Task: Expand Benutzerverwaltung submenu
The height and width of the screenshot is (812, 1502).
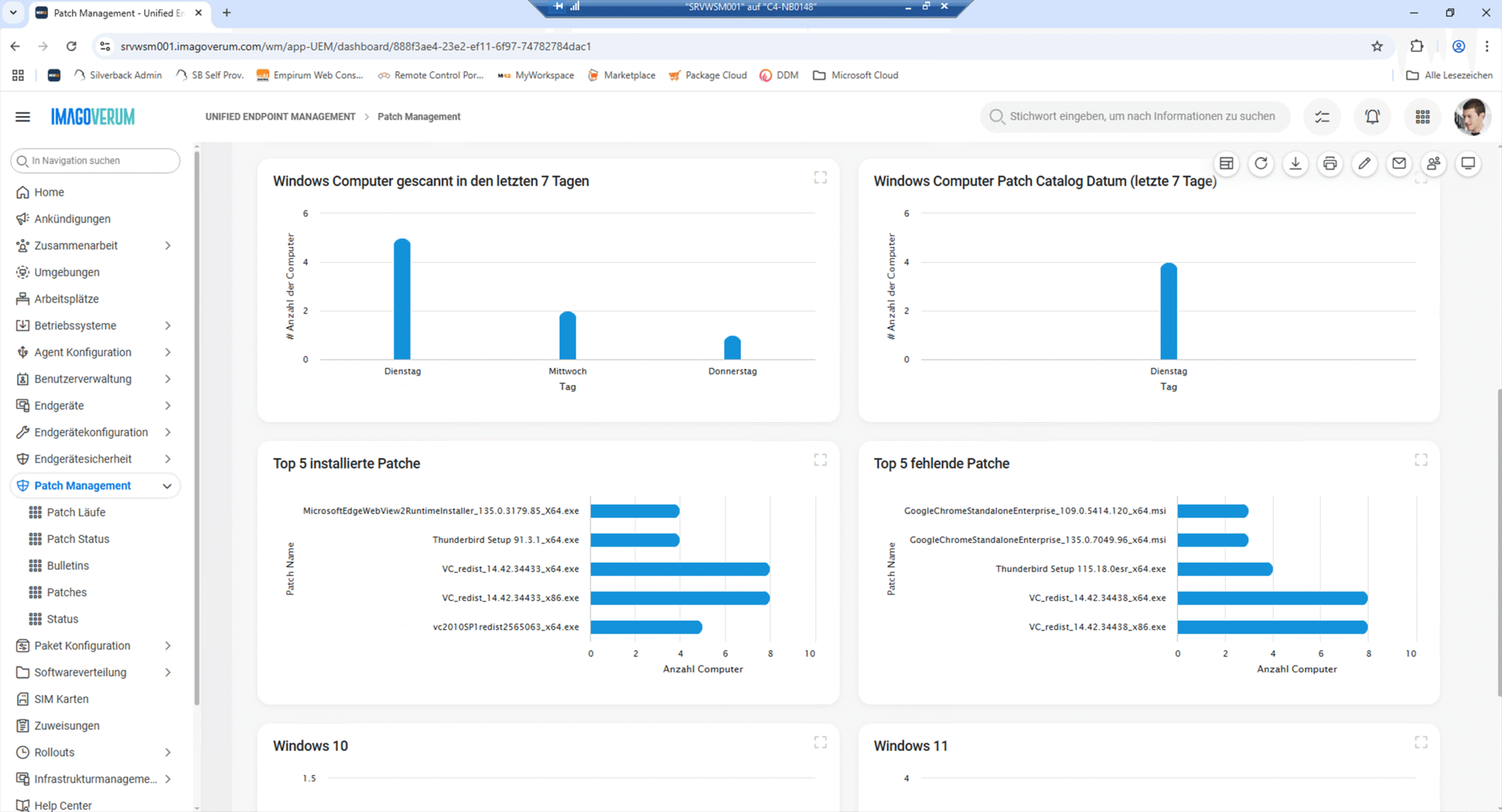Action: pyautogui.click(x=167, y=379)
